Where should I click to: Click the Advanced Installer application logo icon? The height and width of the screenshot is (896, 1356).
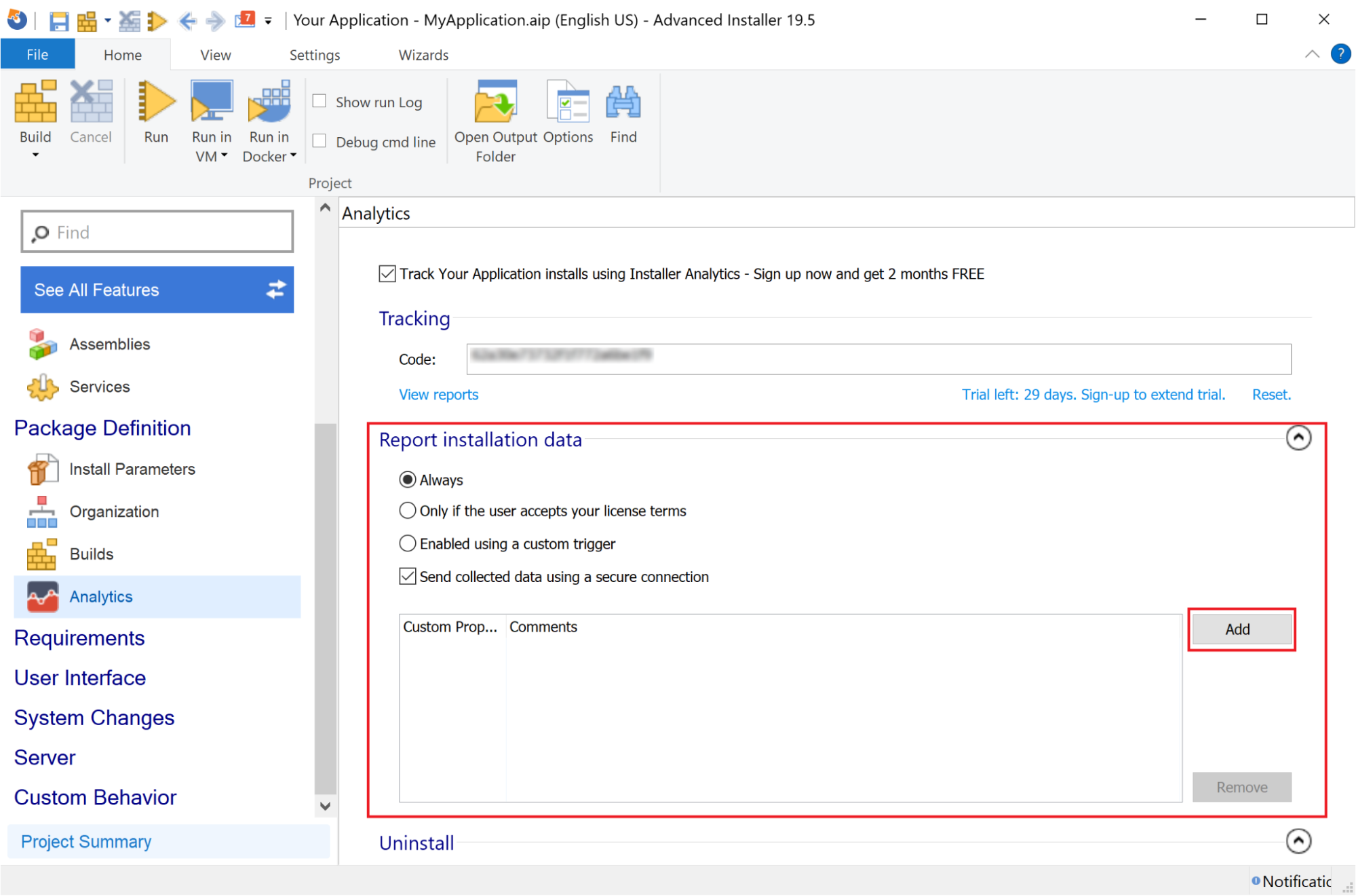pyautogui.click(x=17, y=20)
